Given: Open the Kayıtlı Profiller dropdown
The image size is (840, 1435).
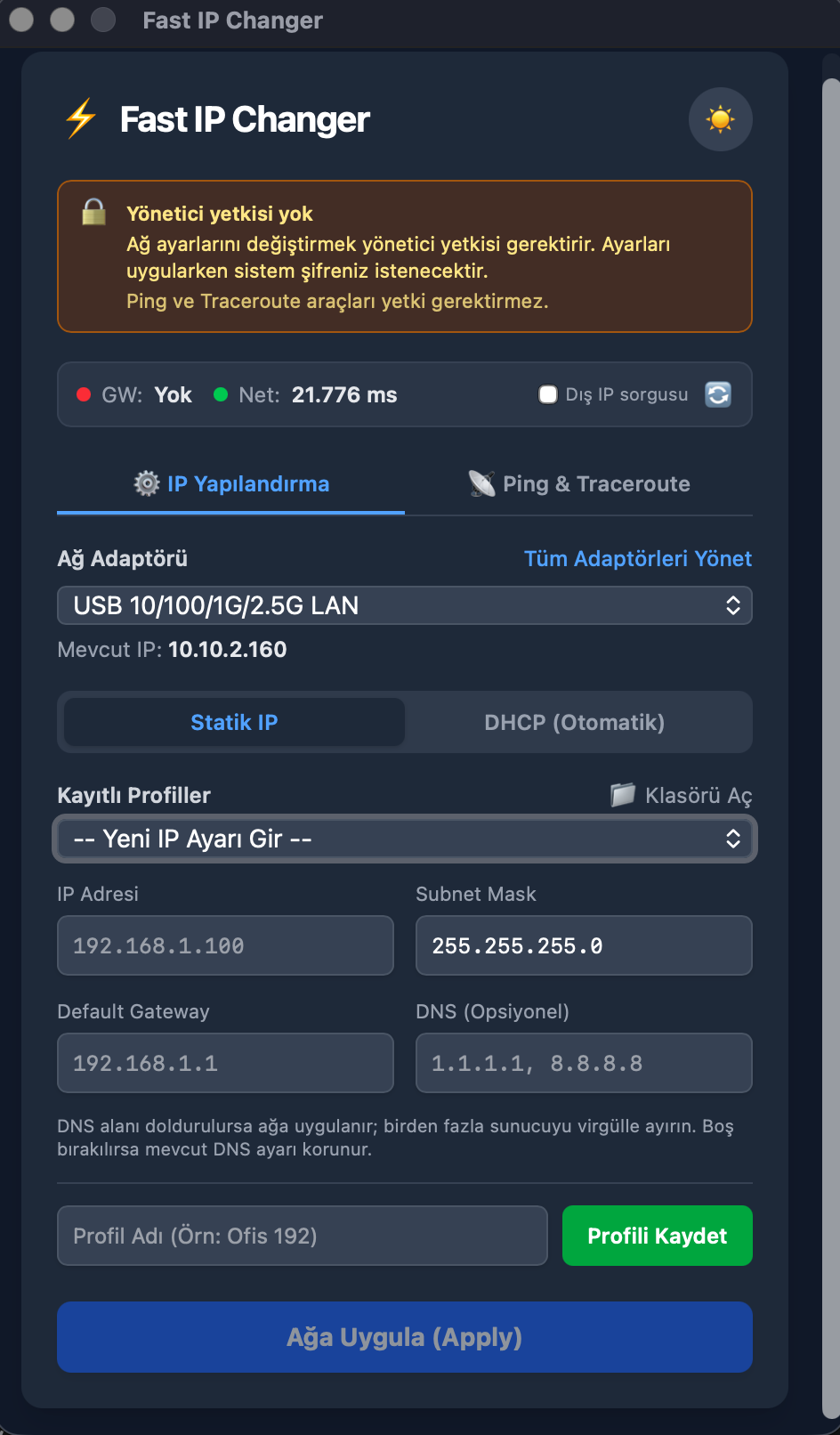Looking at the screenshot, I should (405, 839).
